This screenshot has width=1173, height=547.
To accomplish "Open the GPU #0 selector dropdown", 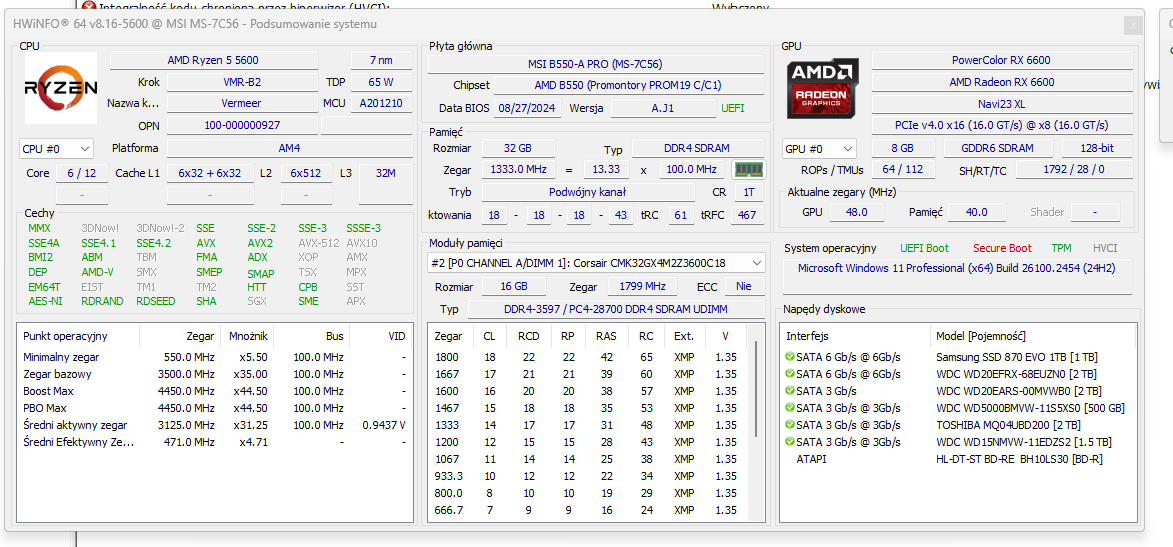I will (x=819, y=148).
